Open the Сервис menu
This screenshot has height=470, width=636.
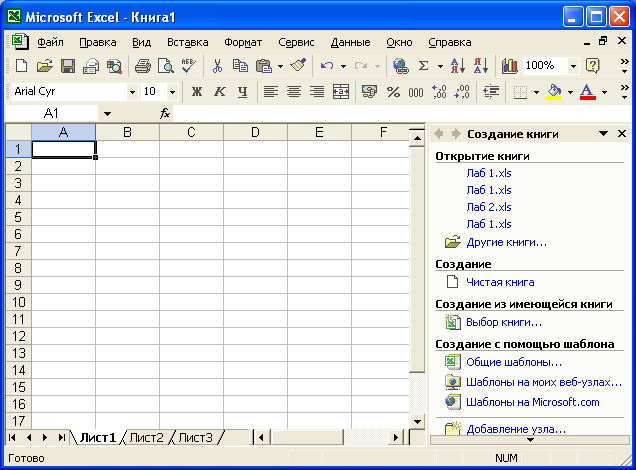pyautogui.click(x=296, y=42)
